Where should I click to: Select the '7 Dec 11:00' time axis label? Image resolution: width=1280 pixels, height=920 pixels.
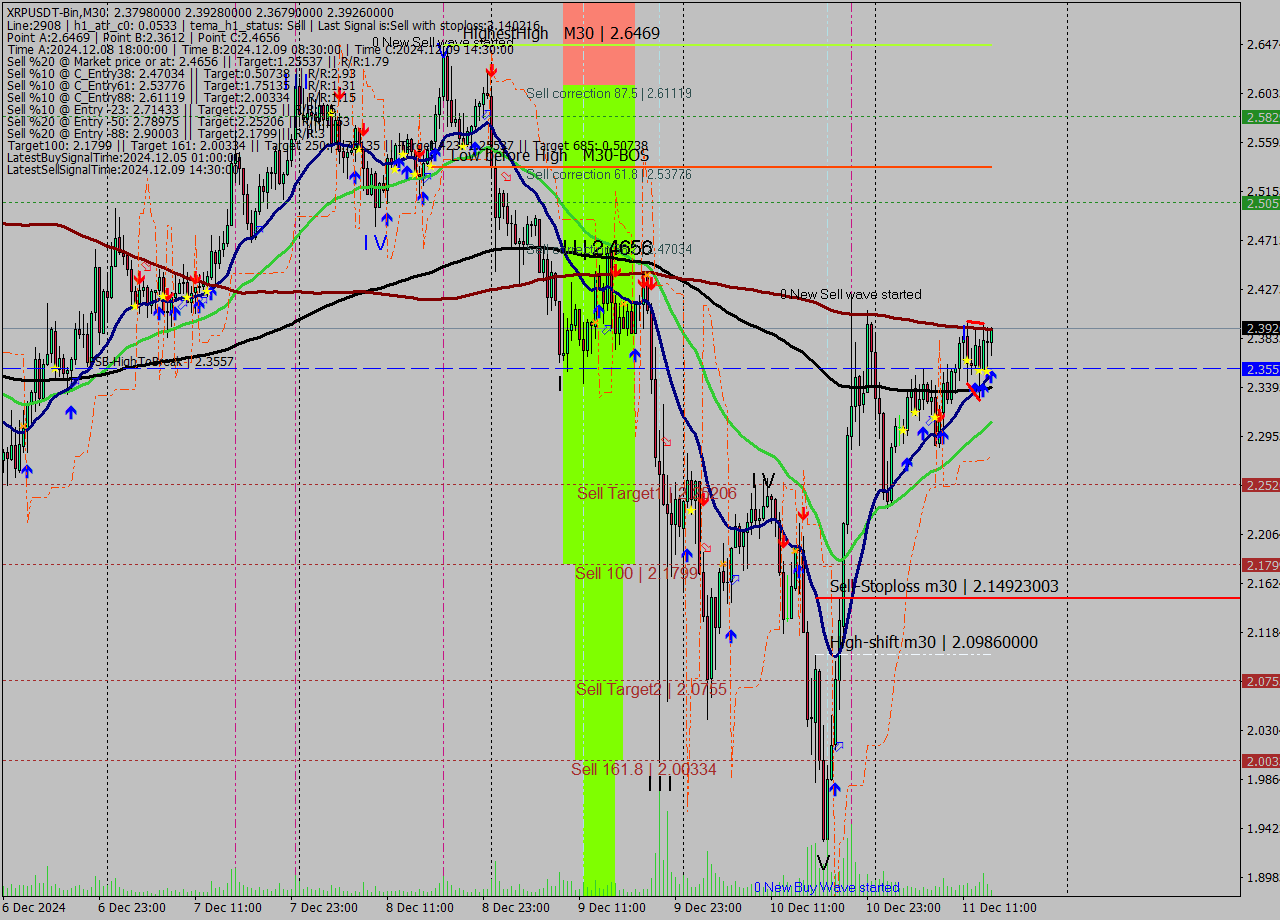[x=228, y=908]
